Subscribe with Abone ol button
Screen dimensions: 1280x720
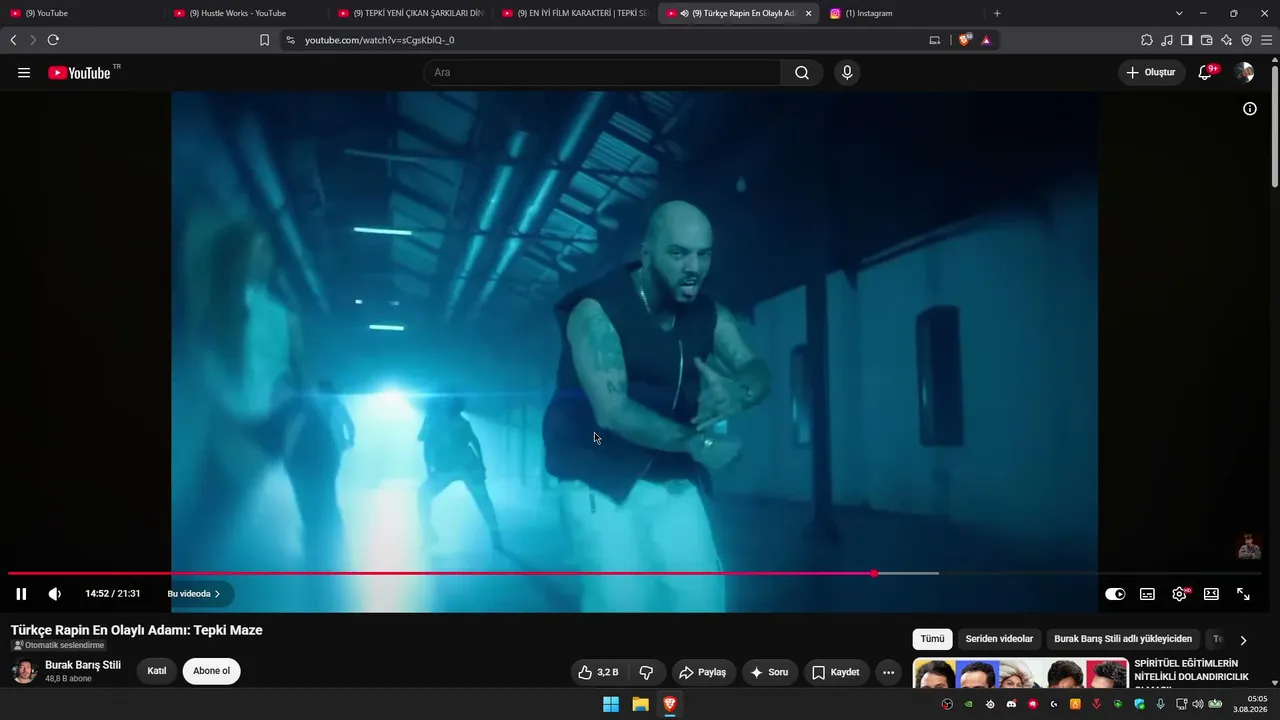211,671
